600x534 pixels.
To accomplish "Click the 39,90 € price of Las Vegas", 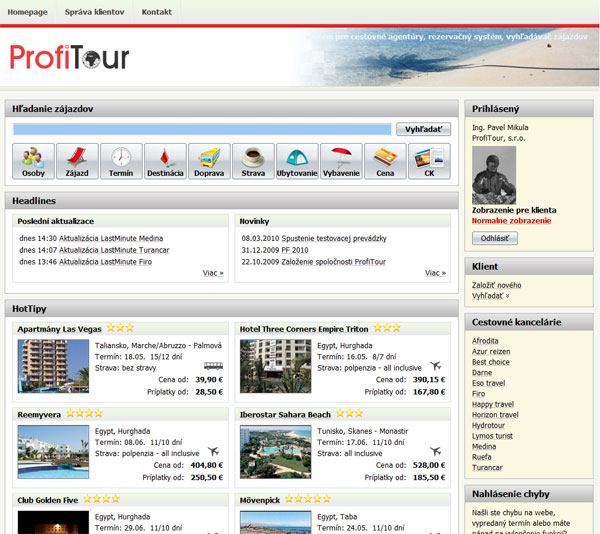I will (209, 380).
